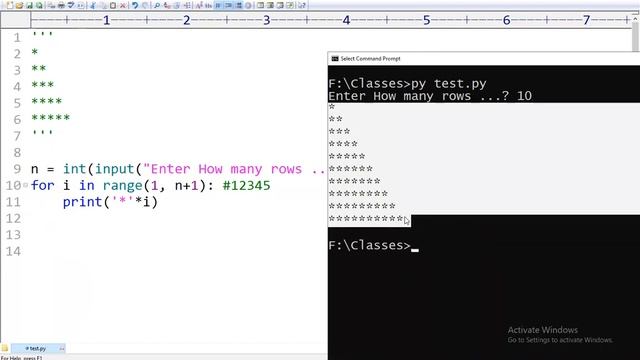Open Find with the magnifier icon
Screen dimensions: 640x360
coord(157,5)
